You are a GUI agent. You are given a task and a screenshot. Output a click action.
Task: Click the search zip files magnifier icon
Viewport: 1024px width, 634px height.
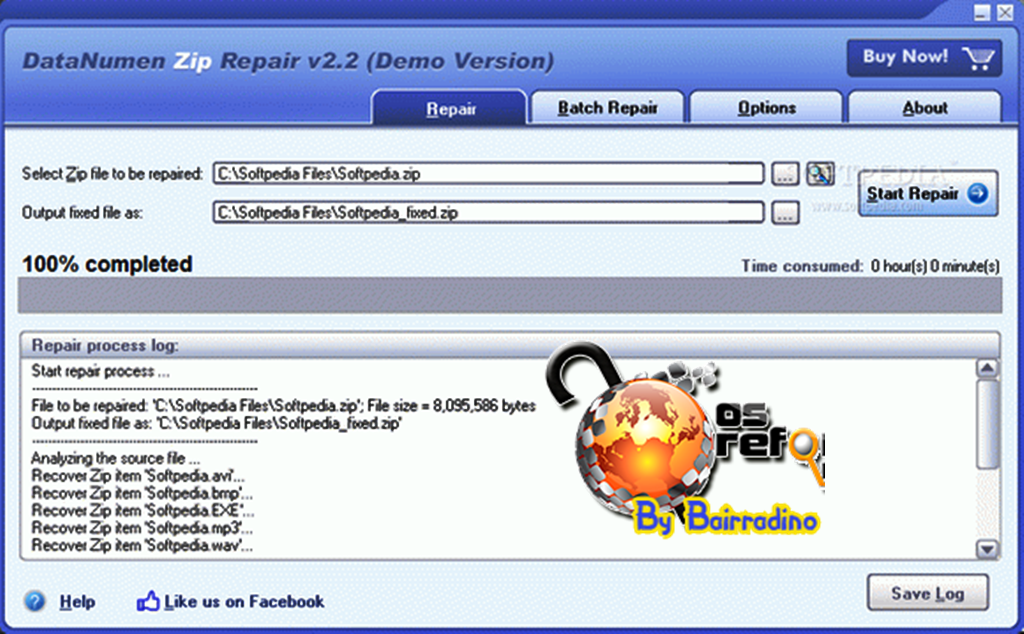click(820, 174)
